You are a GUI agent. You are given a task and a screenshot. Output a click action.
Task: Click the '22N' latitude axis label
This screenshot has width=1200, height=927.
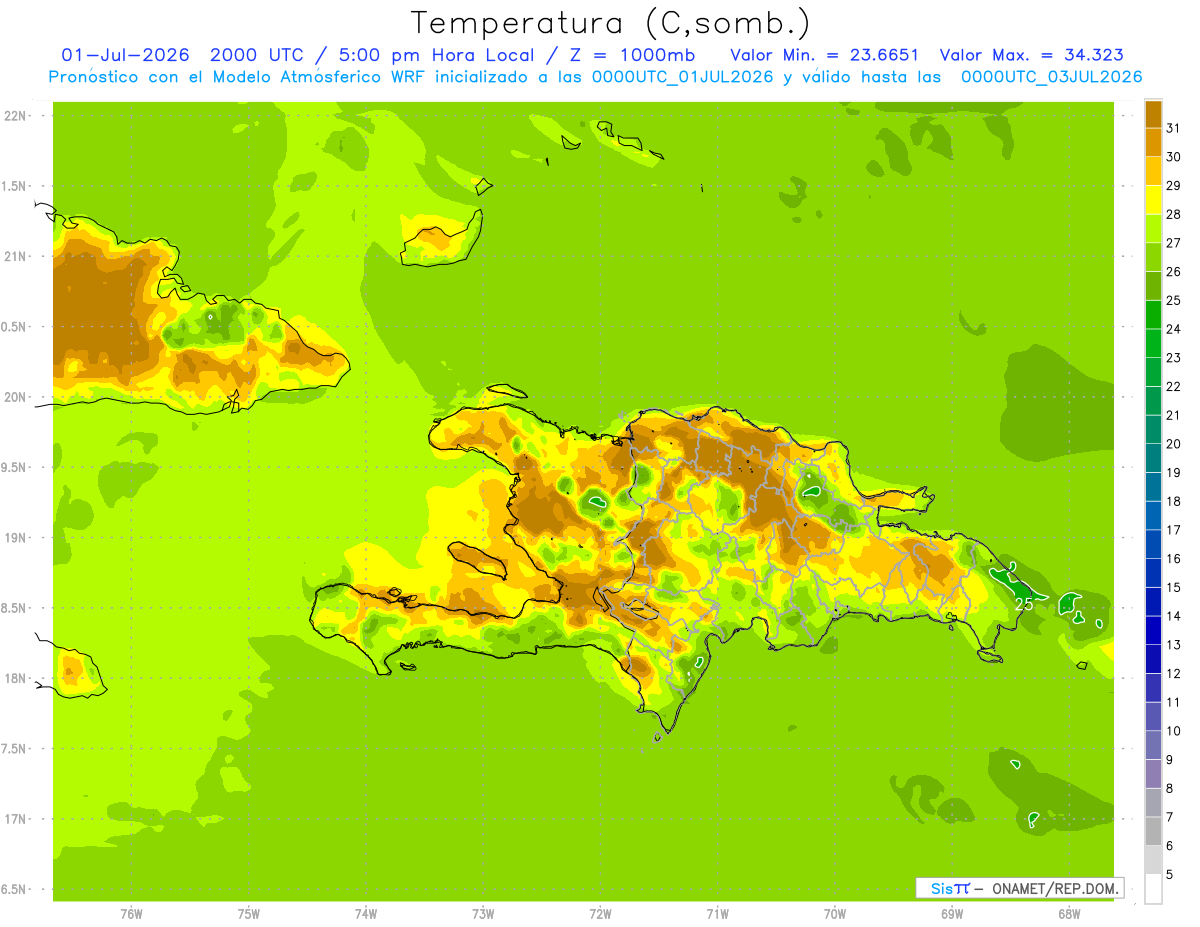click(15, 116)
